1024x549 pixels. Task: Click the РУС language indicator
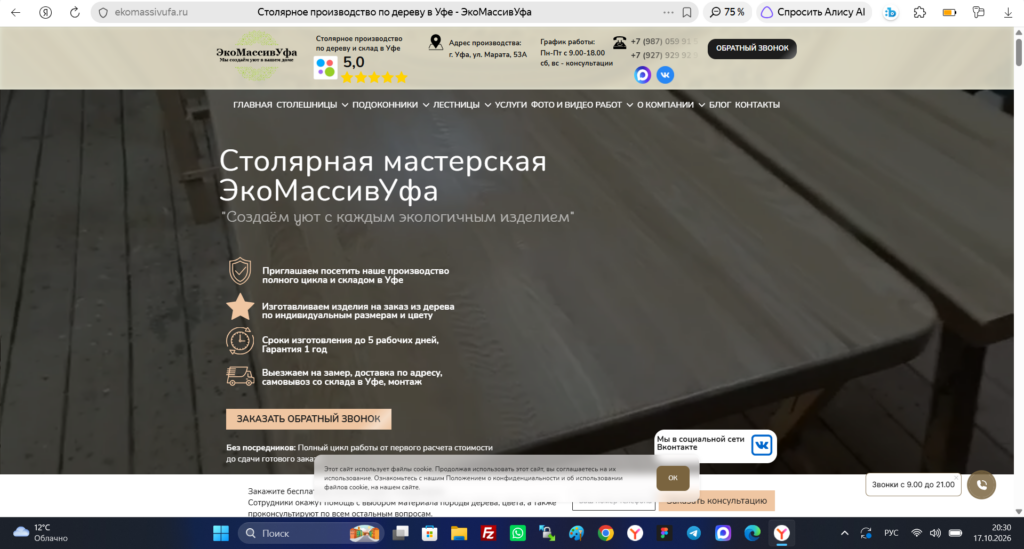click(891, 533)
